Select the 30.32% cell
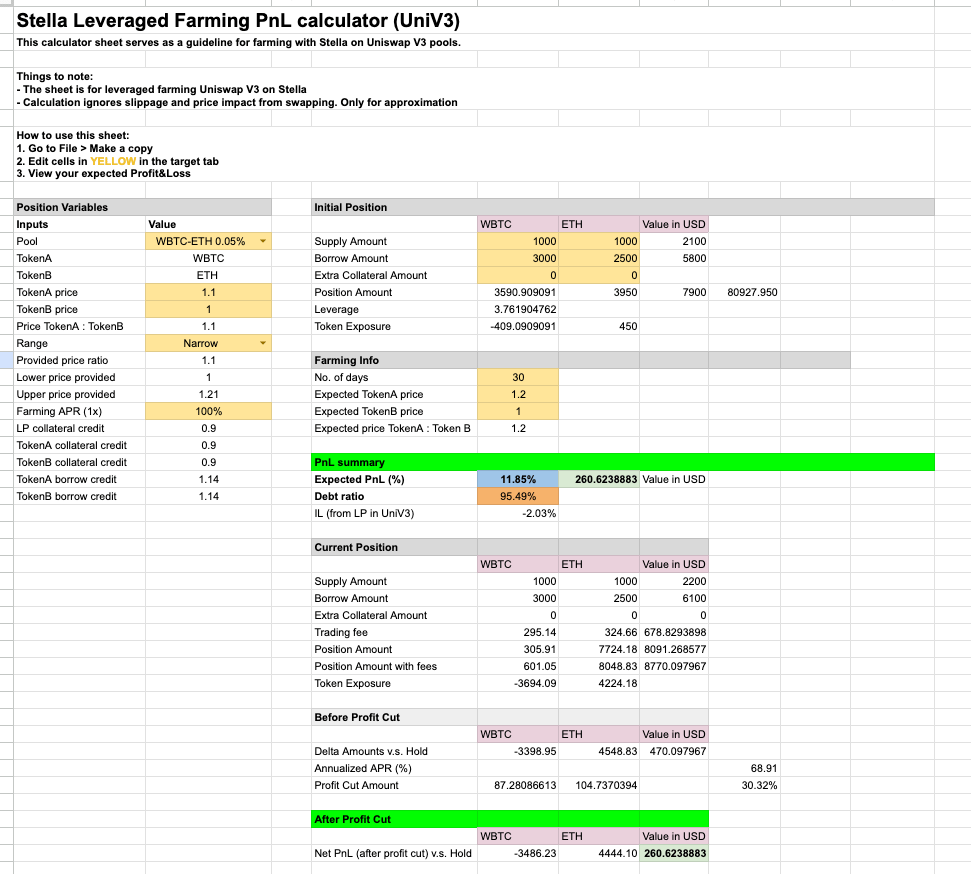 click(x=744, y=785)
